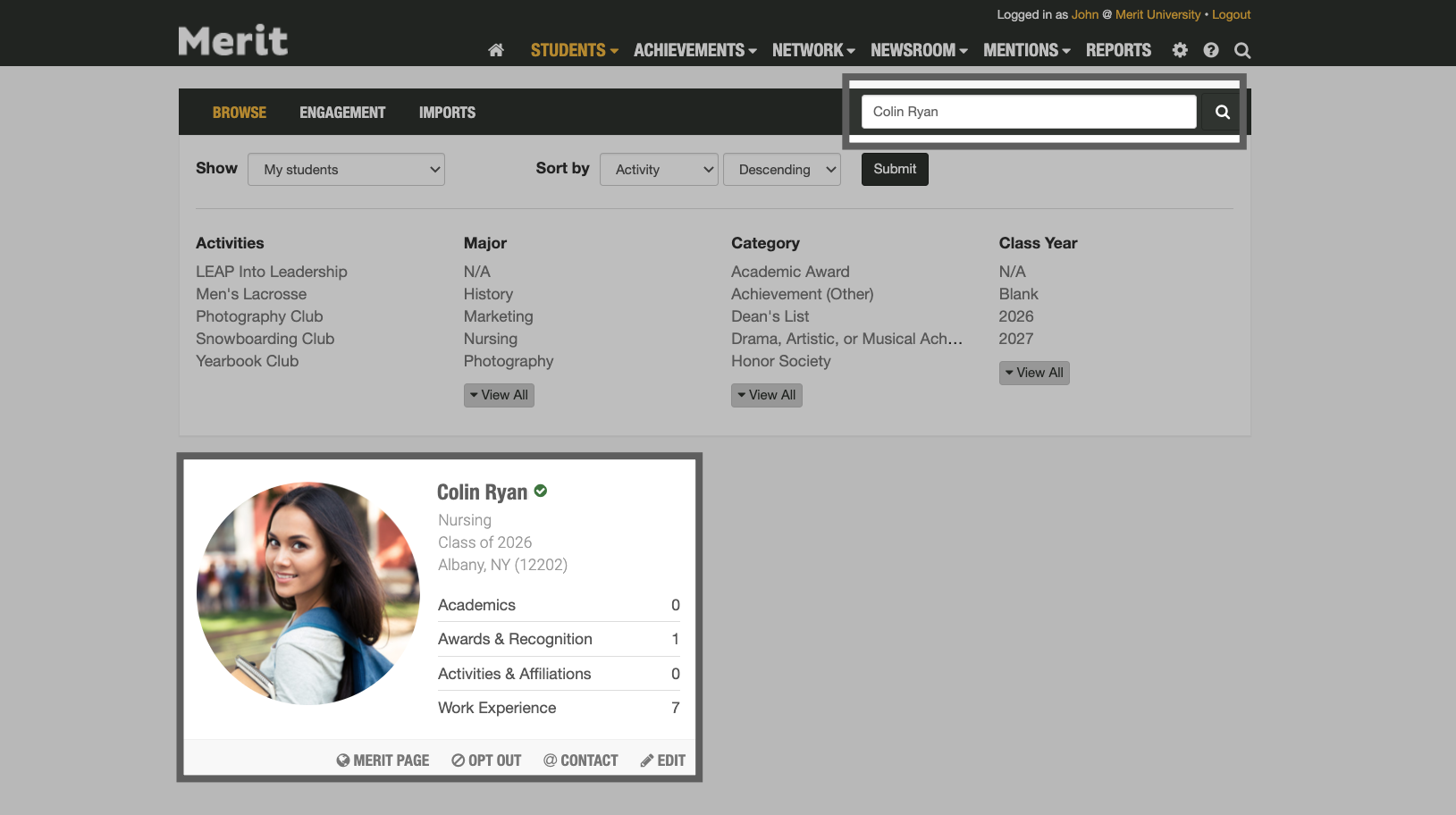
Task: Open the global search magnifier icon
Action: [1242, 50]
